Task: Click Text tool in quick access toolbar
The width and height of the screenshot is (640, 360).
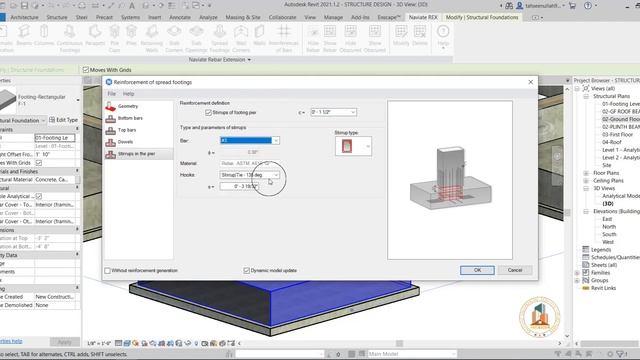Action: (x=132, y=6)
